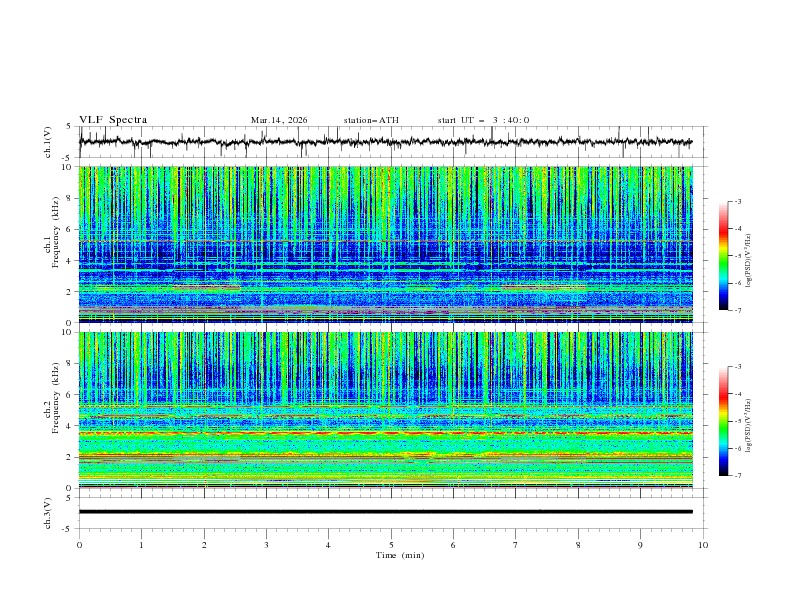Click the "-7" tick on ch.1 colorbar
The width and height of the screenshot is (792, 612).
[738, 310]
